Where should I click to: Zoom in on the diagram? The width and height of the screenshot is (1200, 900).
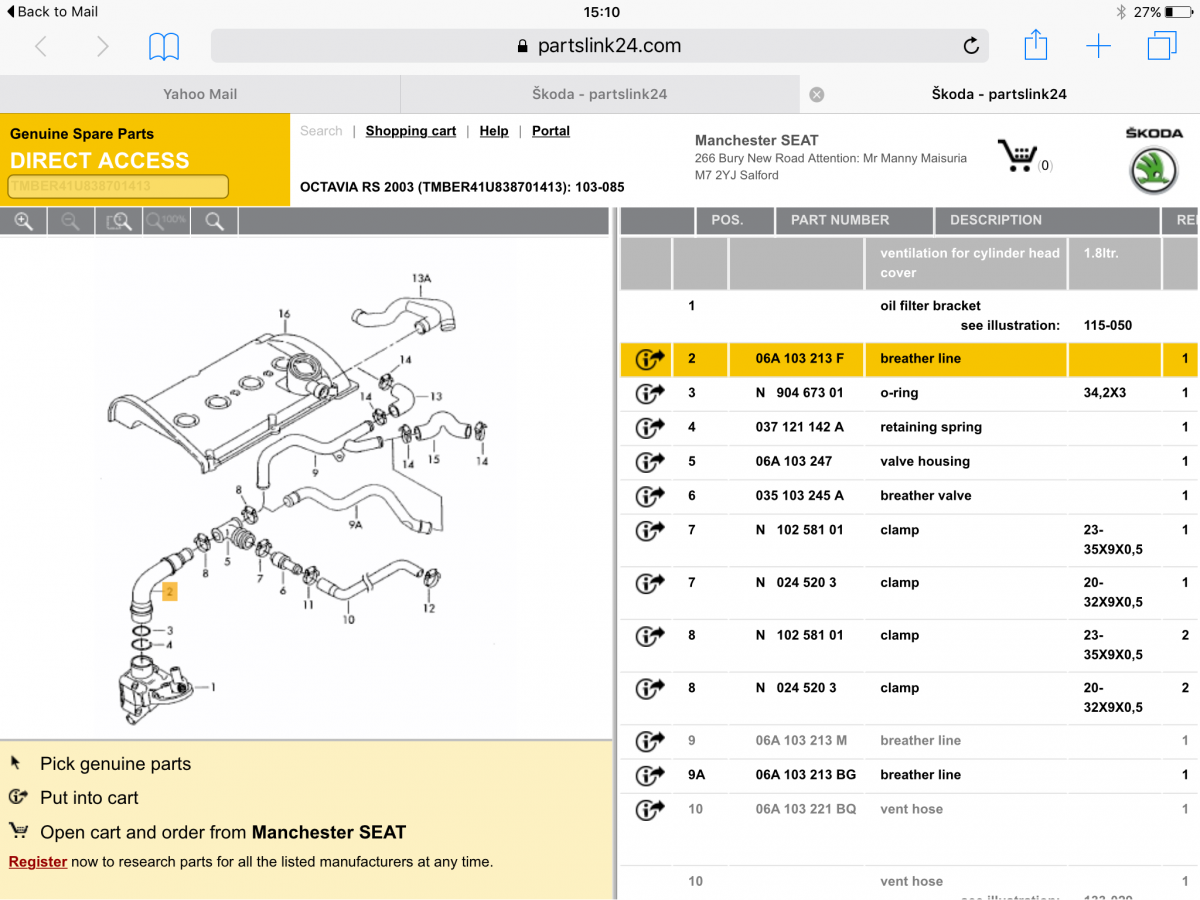pos(23,222)
